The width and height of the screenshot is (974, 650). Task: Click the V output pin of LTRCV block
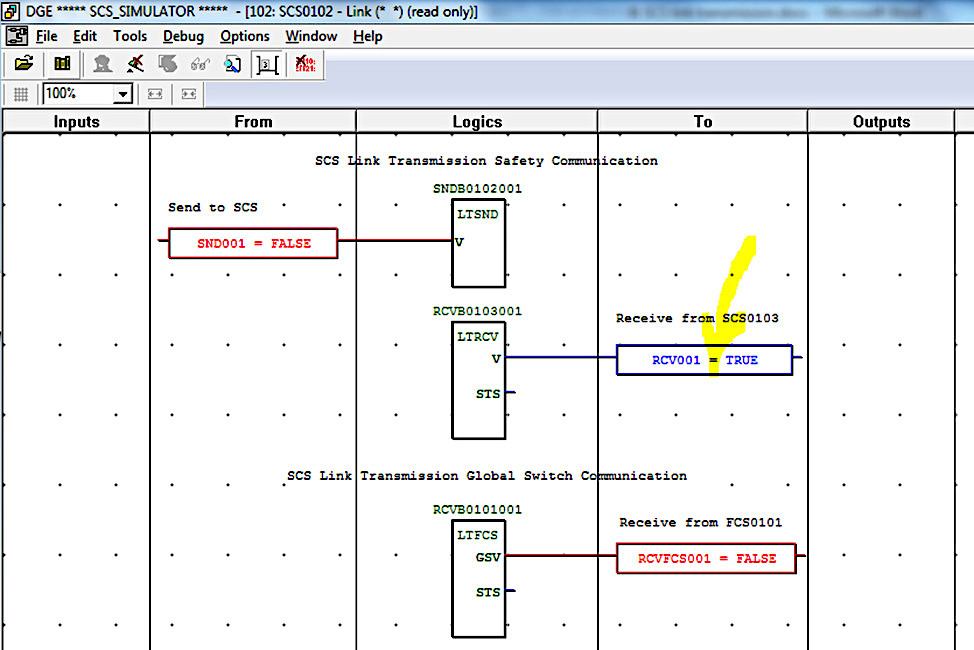(496, 359)
